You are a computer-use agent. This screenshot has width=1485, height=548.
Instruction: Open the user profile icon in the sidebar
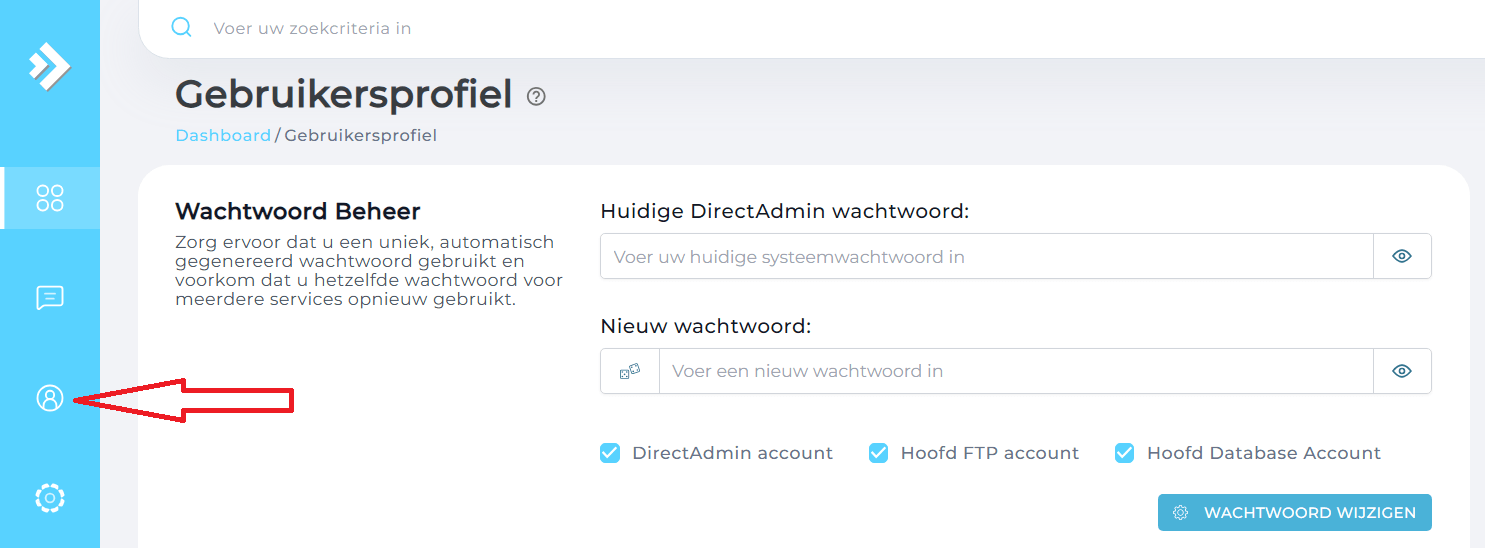click(x=50, y=398)
